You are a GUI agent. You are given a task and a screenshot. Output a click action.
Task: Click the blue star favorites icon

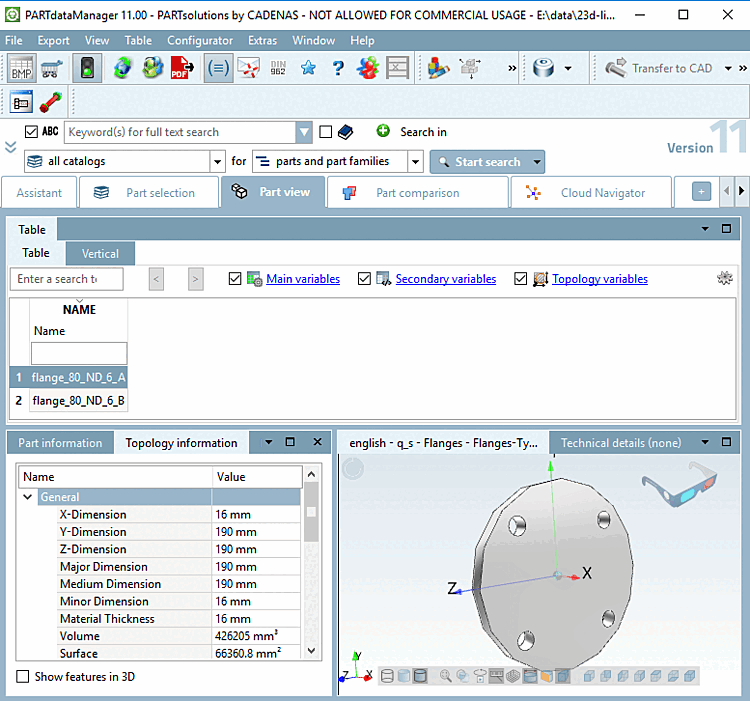pos(308,68)
